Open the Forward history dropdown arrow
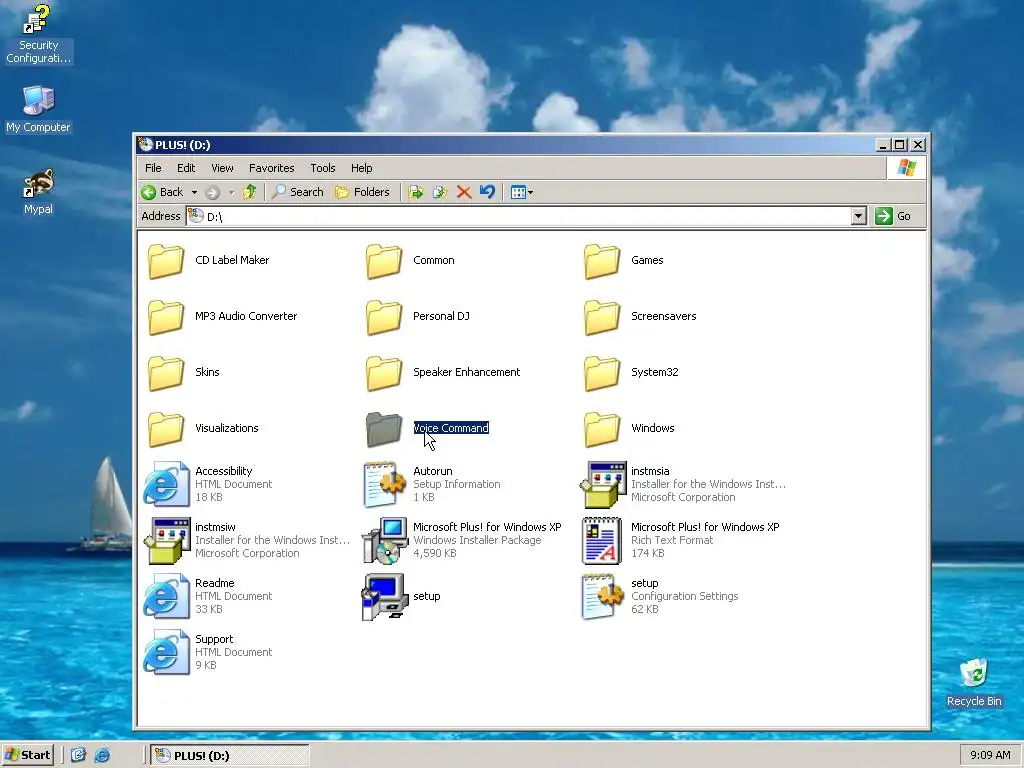This screenshot has width=1024, height=768. tap(231, 193)
